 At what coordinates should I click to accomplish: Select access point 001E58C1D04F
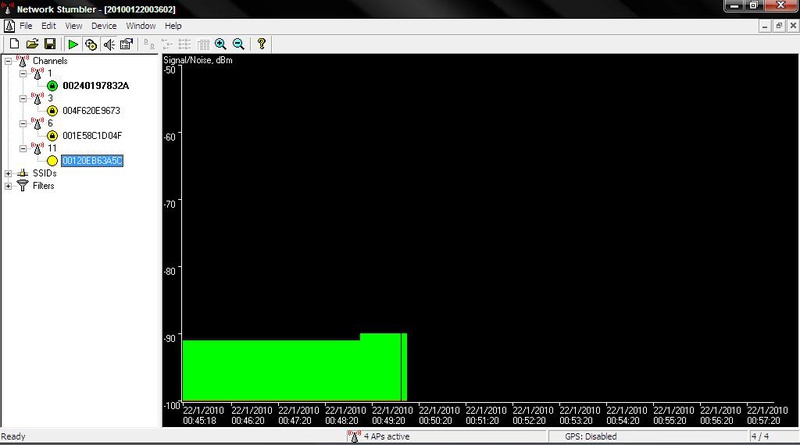point(92,136)
